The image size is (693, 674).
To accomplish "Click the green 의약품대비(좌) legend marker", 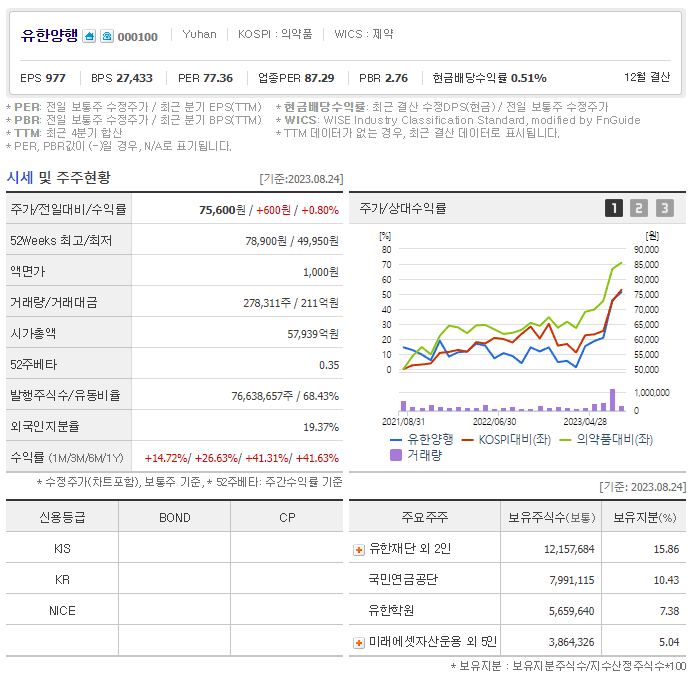I will (565, 440).
